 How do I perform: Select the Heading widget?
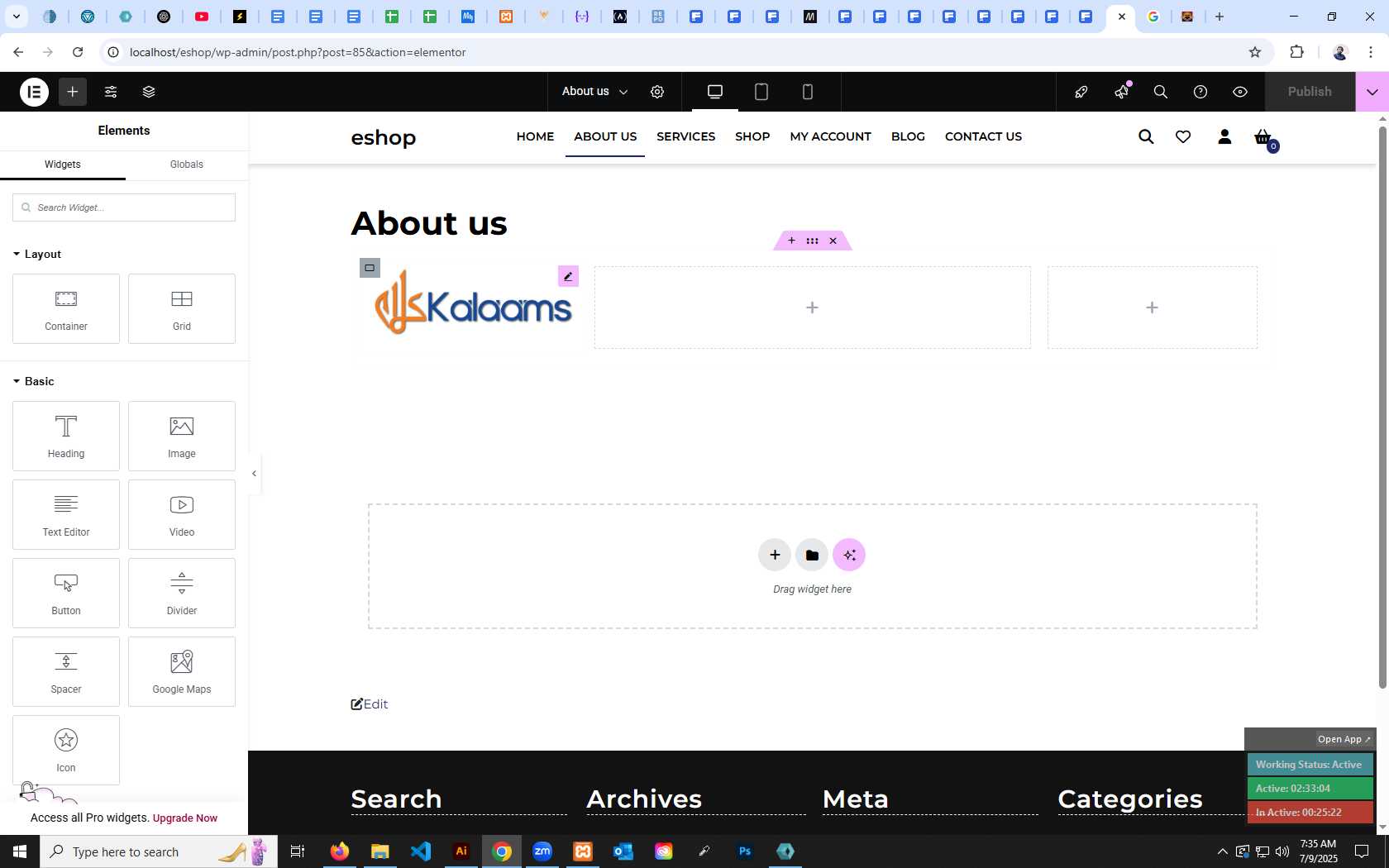coord(66,436)
